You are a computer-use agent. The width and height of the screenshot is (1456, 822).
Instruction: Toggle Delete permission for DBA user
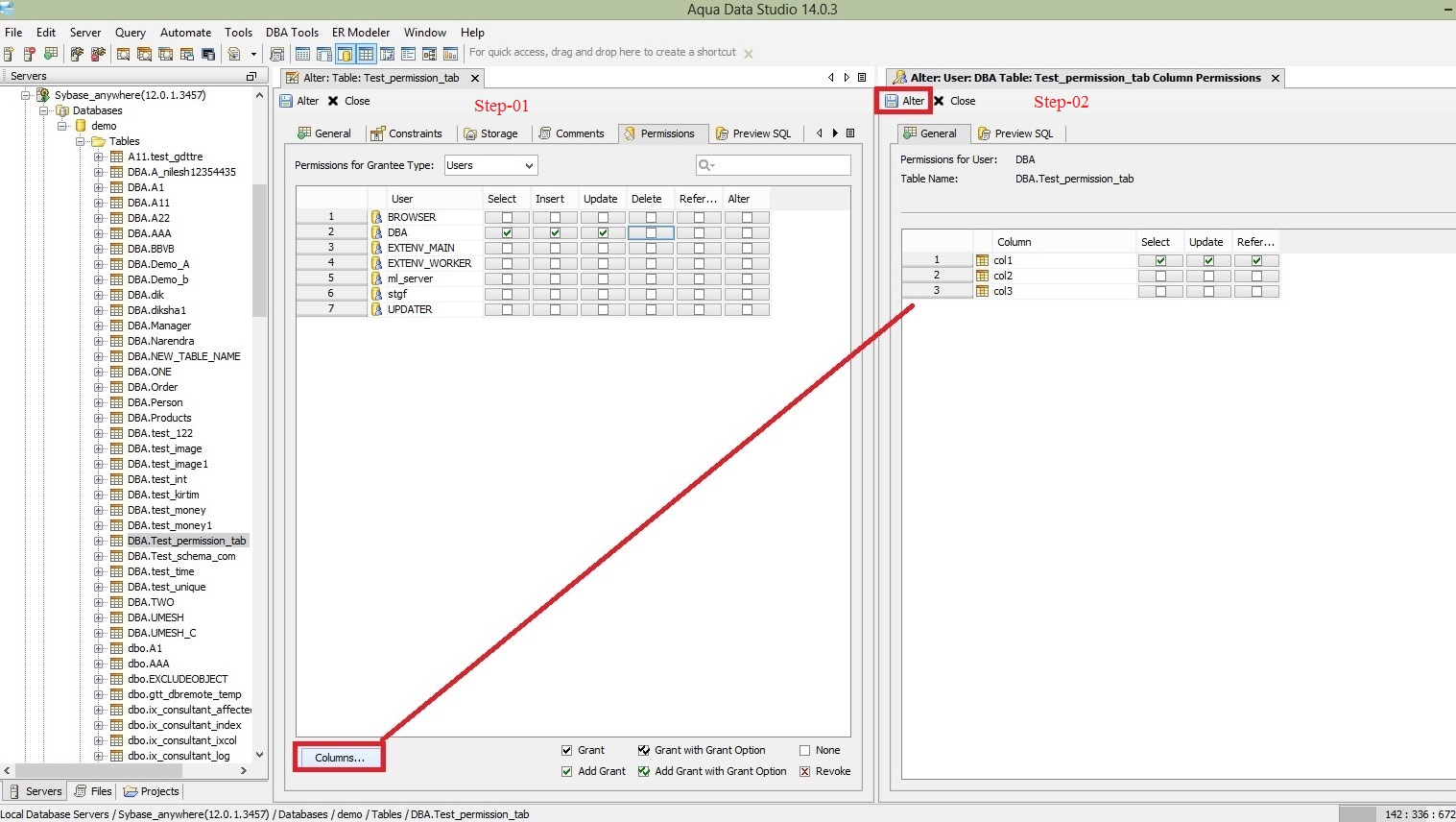651,232
